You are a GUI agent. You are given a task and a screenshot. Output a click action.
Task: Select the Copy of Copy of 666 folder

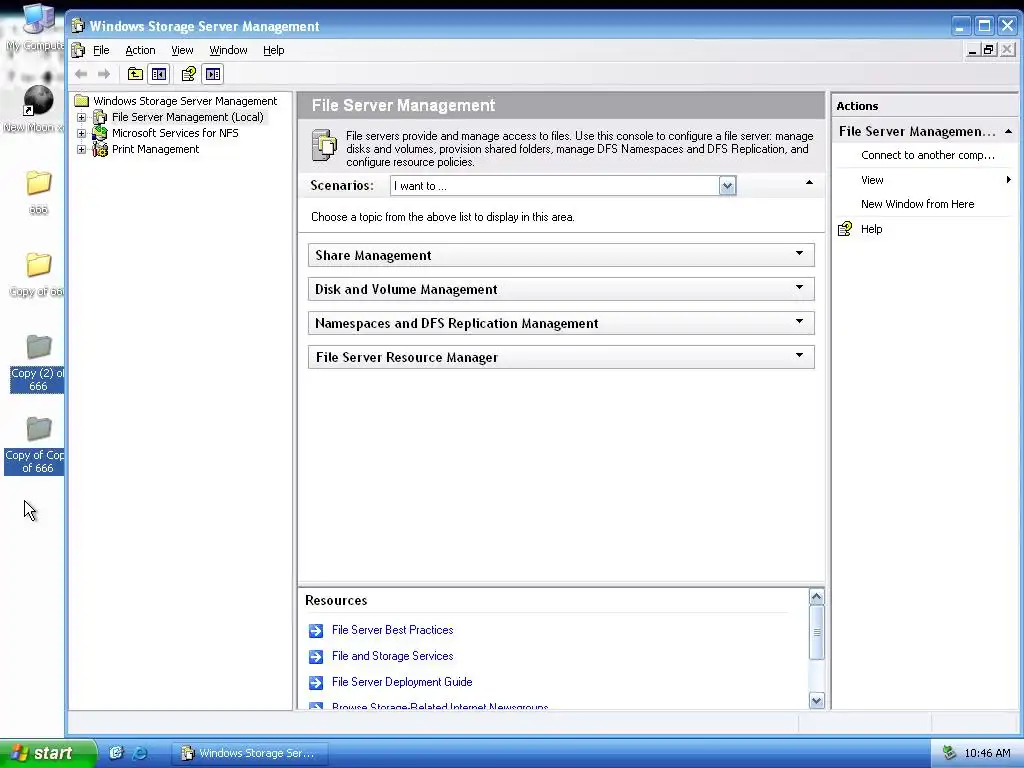[37, 445]
